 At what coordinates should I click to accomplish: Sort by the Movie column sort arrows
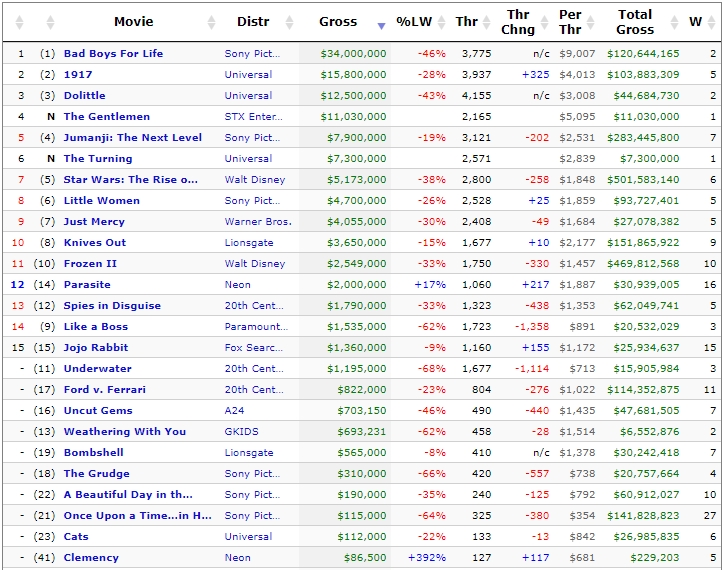pyautogui.click(x=211, y=22)
